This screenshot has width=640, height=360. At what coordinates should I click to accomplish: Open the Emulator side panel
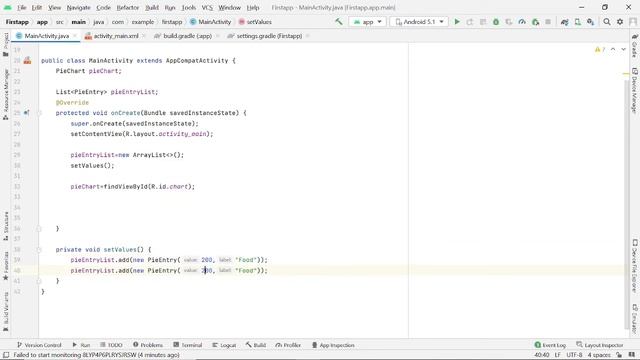(635, 318)
